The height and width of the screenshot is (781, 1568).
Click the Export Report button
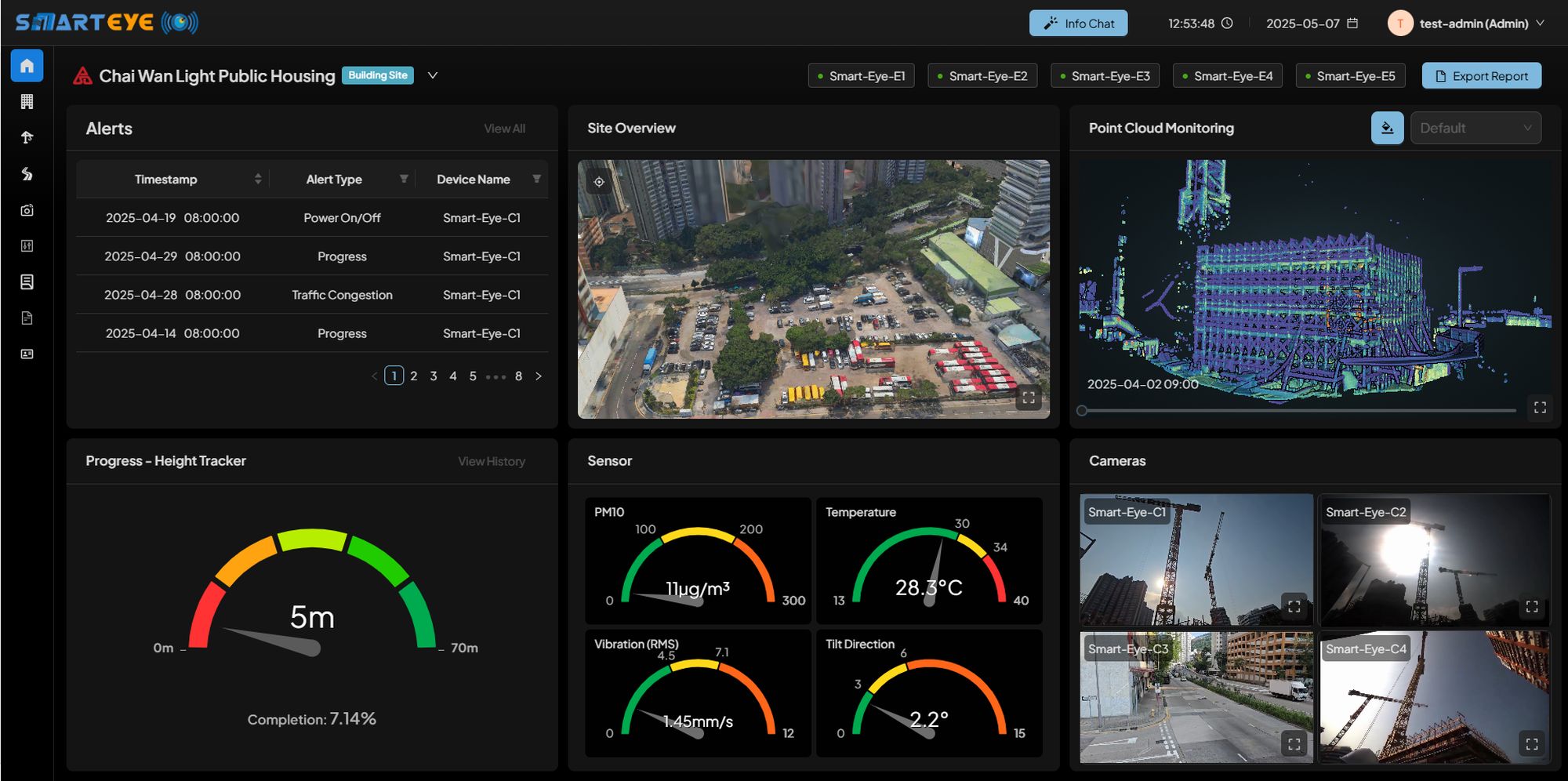(x=1481, y=76)
